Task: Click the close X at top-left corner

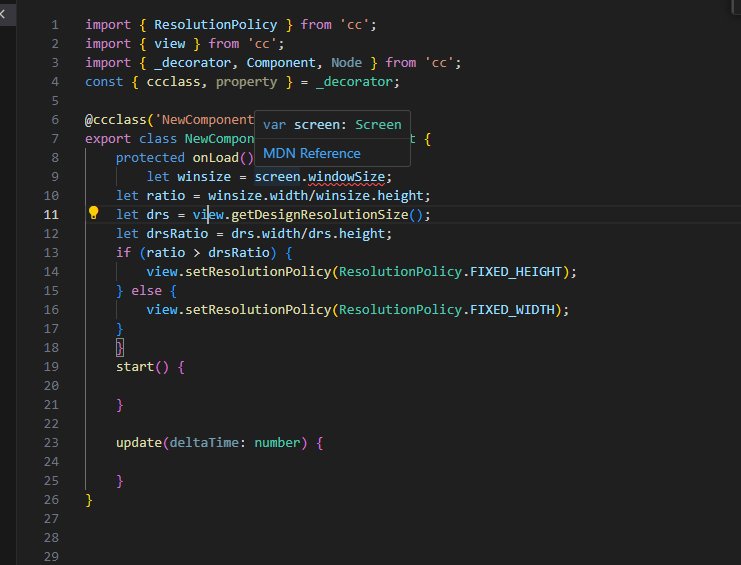Action: [x=3, y=14]
